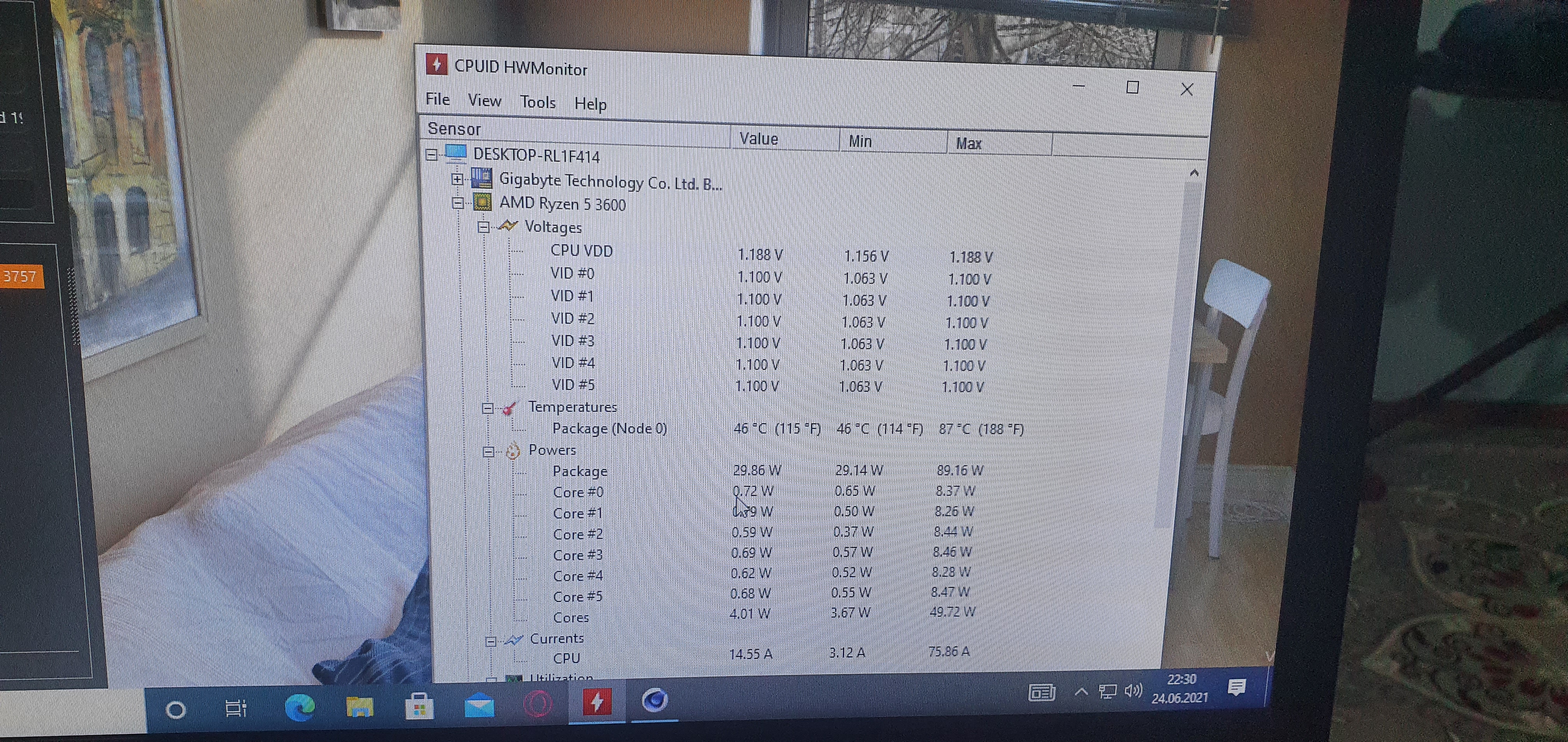
Task: Open the Mail app in the taskbar
Action: pos(479,706)
